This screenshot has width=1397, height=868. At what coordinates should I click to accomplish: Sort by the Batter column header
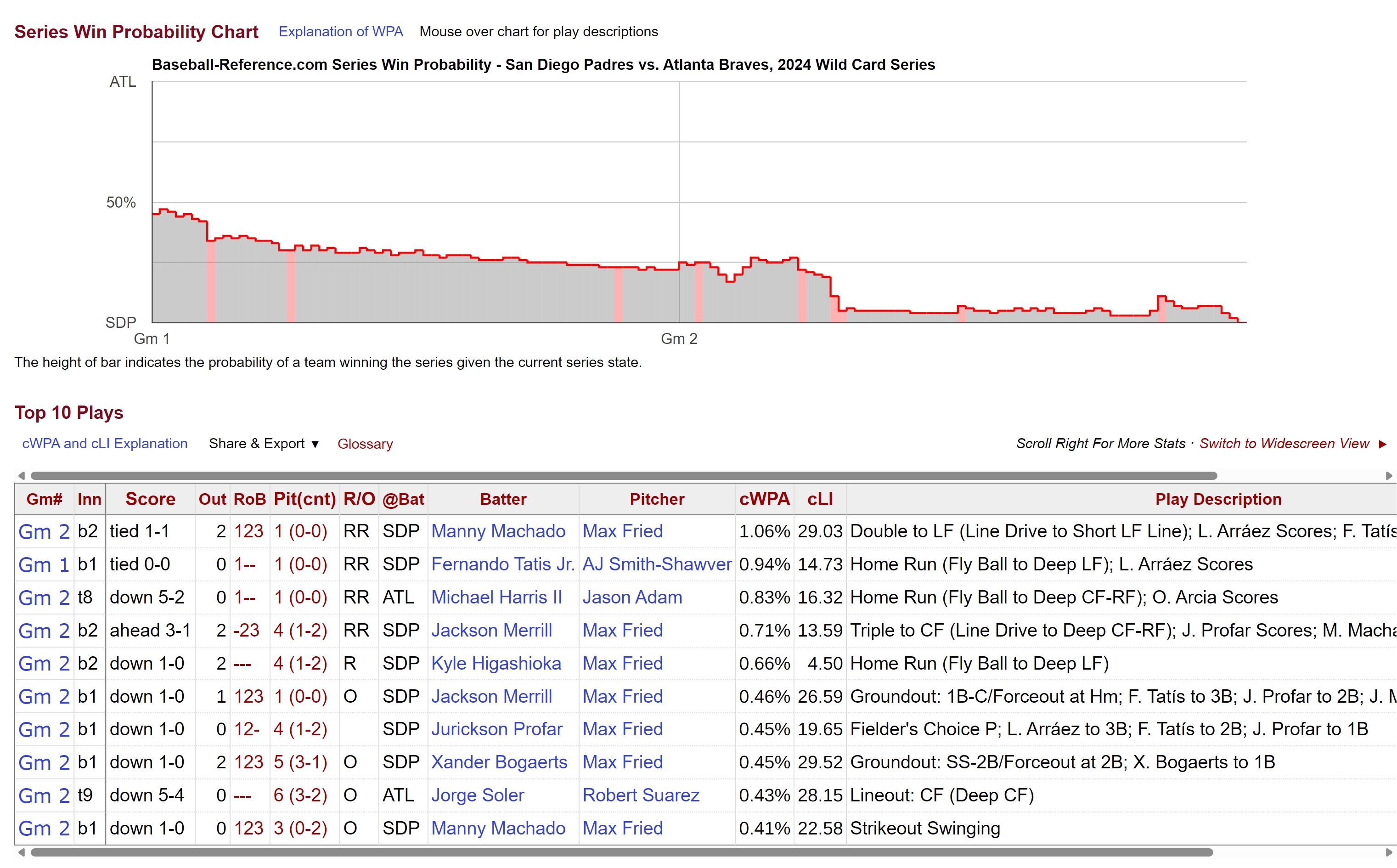coord(503,499)
